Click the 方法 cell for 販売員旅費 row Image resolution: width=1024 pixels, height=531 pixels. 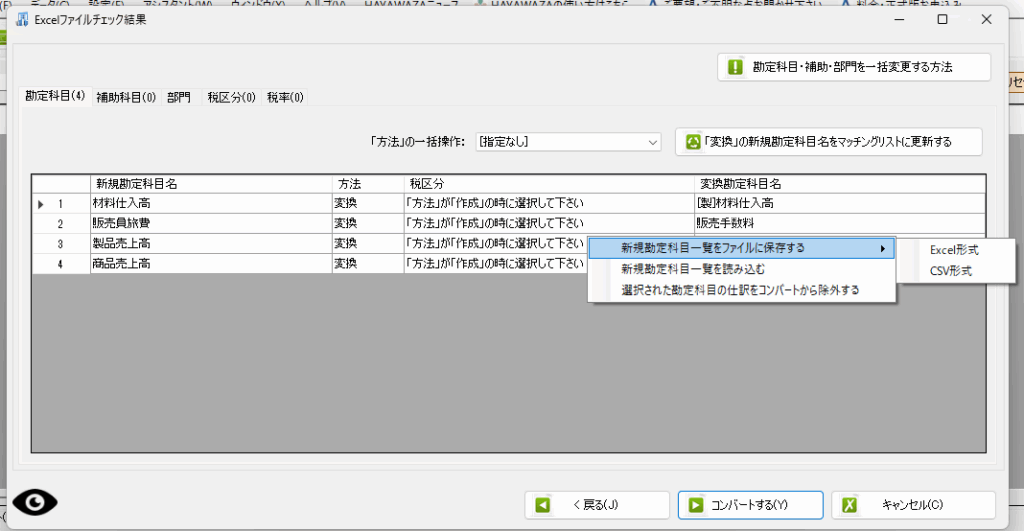point(367,223)
